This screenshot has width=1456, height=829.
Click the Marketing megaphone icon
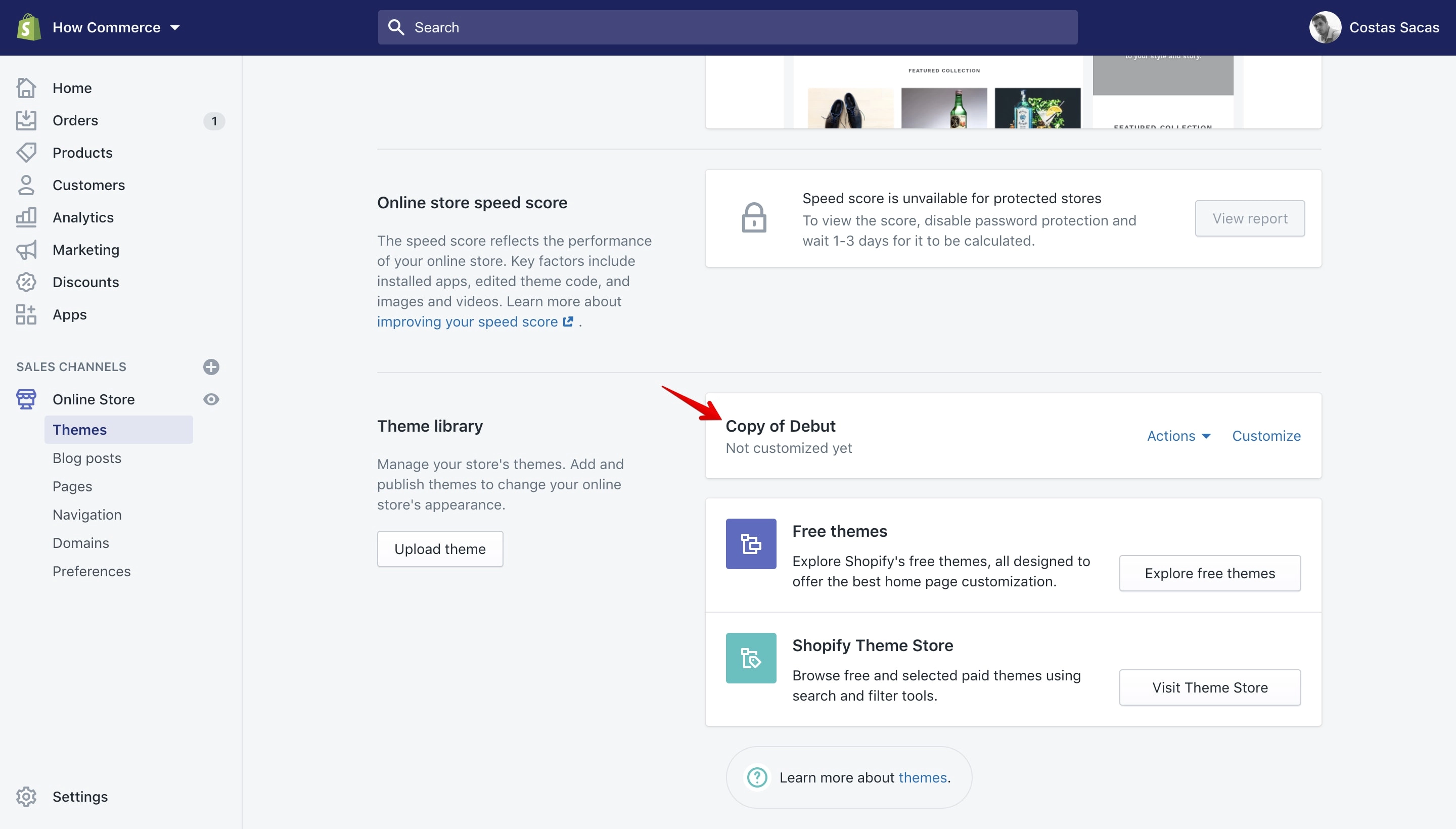(x=26, y=250)
